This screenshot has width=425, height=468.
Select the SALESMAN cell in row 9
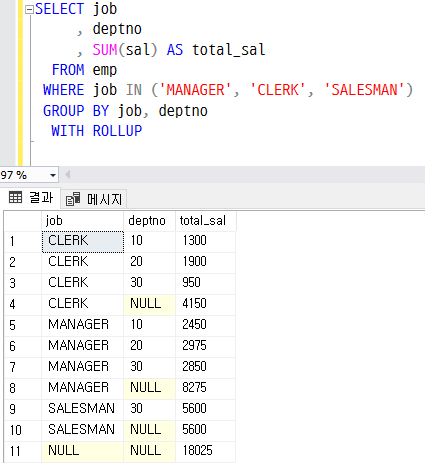tap(82, 409)
